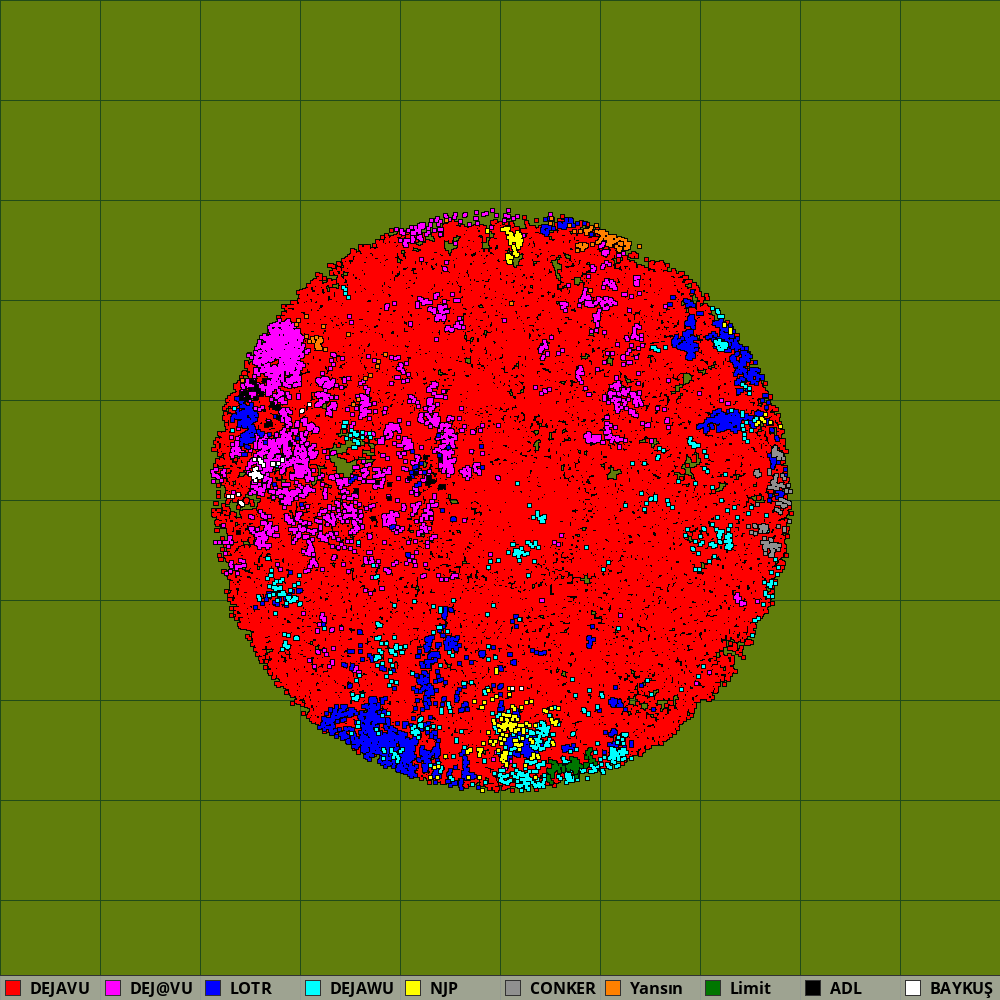Click the yellow NJP legend swatch
Image resolution: width=1000 pixels, height=1000 pixels.
coord(413,988)
